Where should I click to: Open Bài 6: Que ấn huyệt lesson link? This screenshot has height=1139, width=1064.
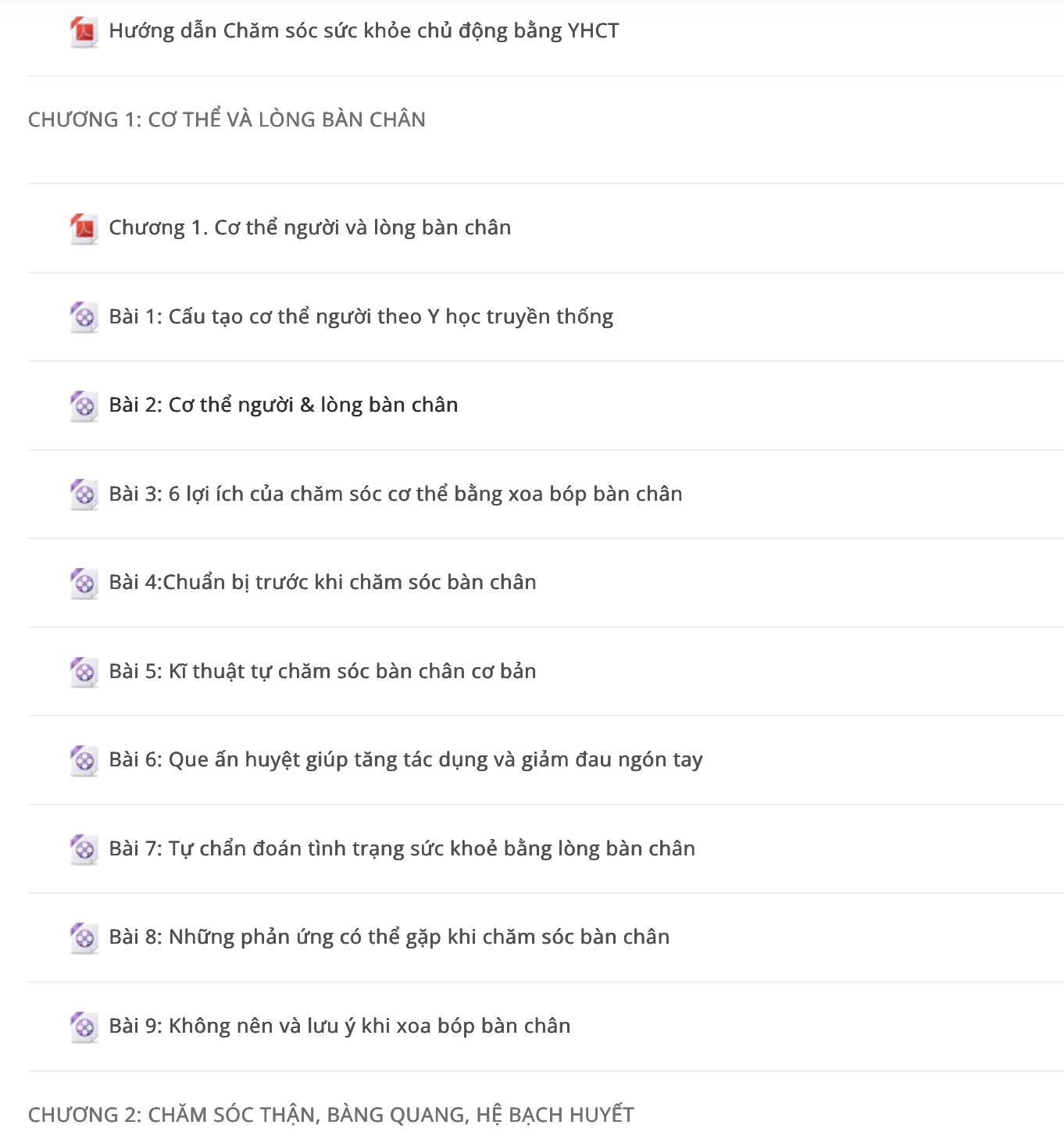click(405, 759)
